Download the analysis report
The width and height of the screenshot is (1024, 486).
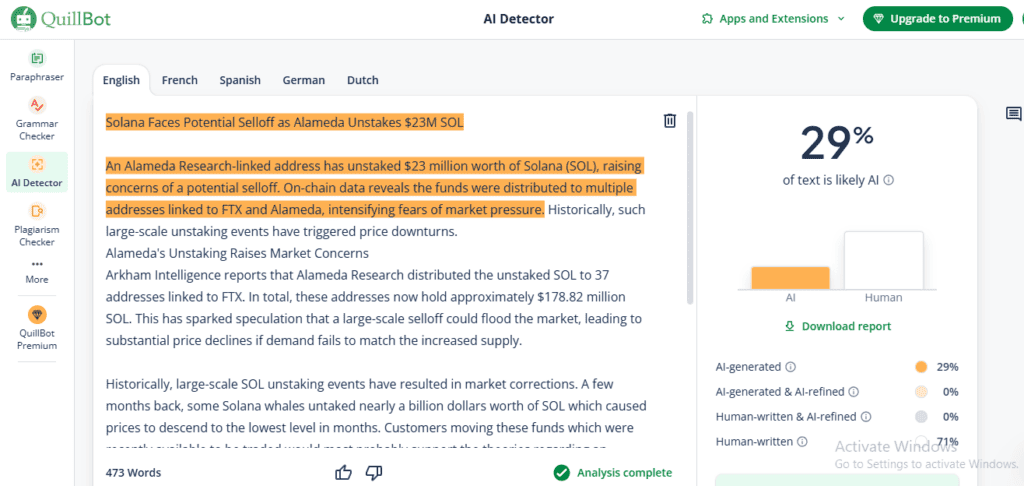(838, 326)
